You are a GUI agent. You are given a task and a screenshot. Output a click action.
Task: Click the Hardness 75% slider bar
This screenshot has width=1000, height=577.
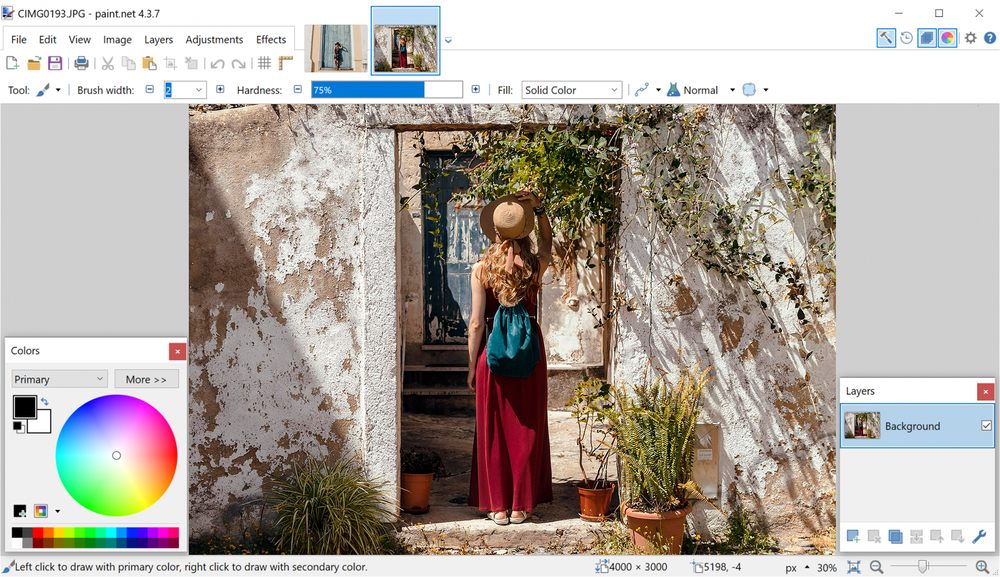coord(386,90)
